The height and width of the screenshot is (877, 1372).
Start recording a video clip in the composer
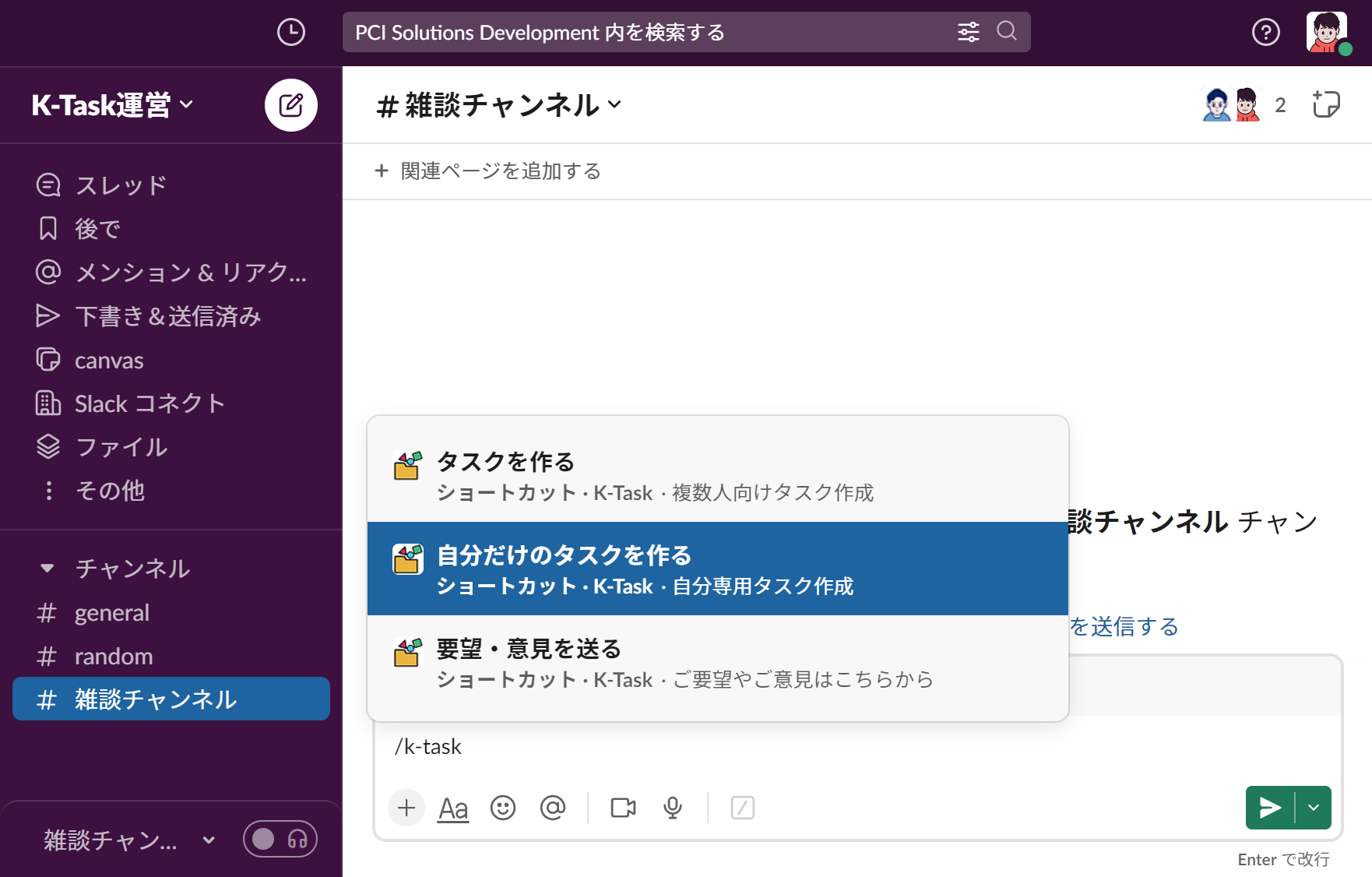(621, 808)
